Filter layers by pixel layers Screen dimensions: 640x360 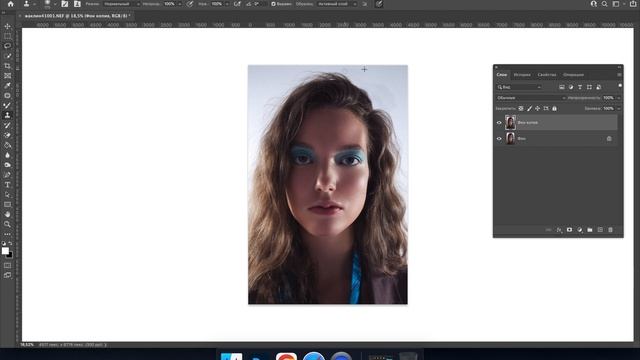(x=562, y=87)
